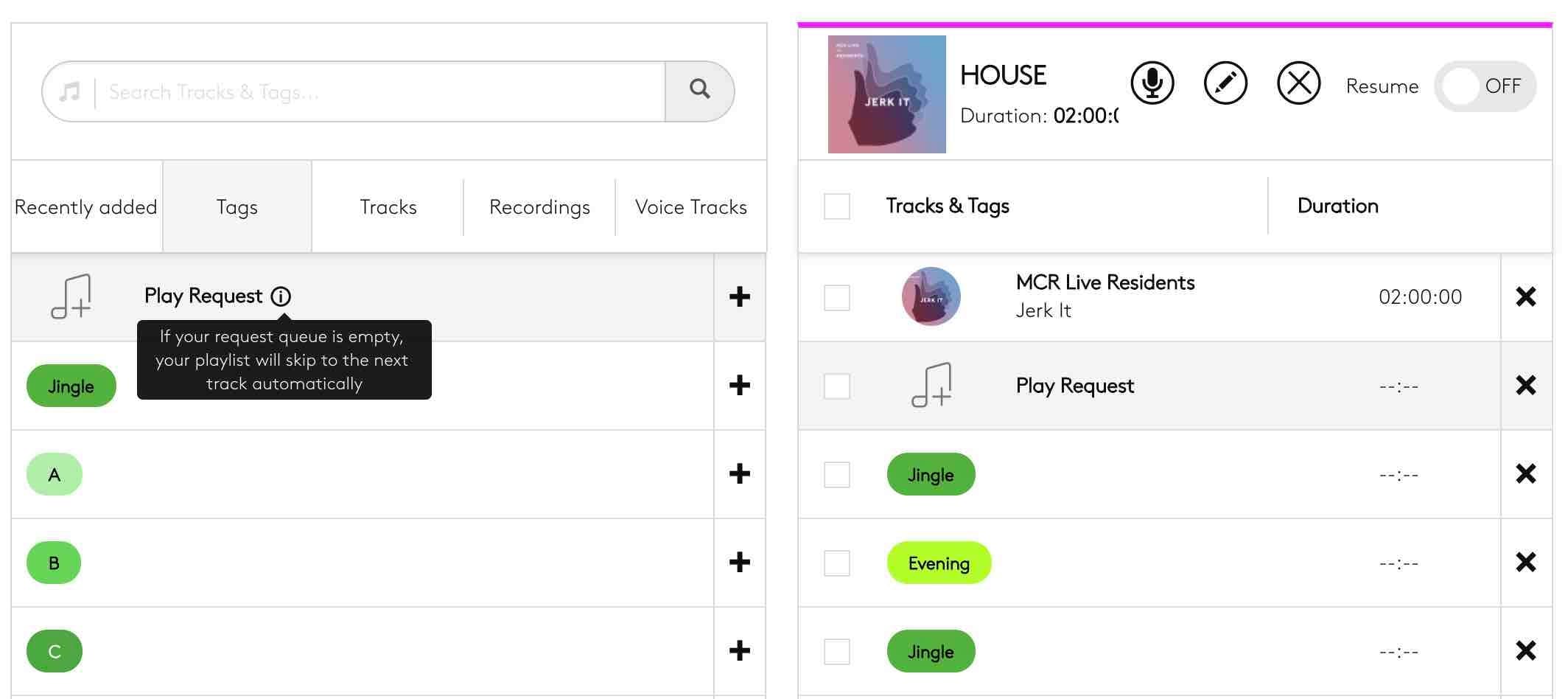Click the search magnifier button
Viewport: 1568px width, 699px height.
click(699, 90)
